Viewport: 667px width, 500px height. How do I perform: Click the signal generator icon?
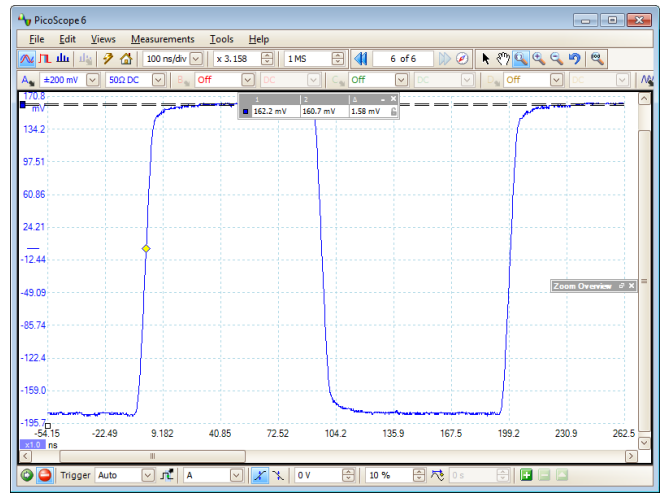click(x=647, y=80)
